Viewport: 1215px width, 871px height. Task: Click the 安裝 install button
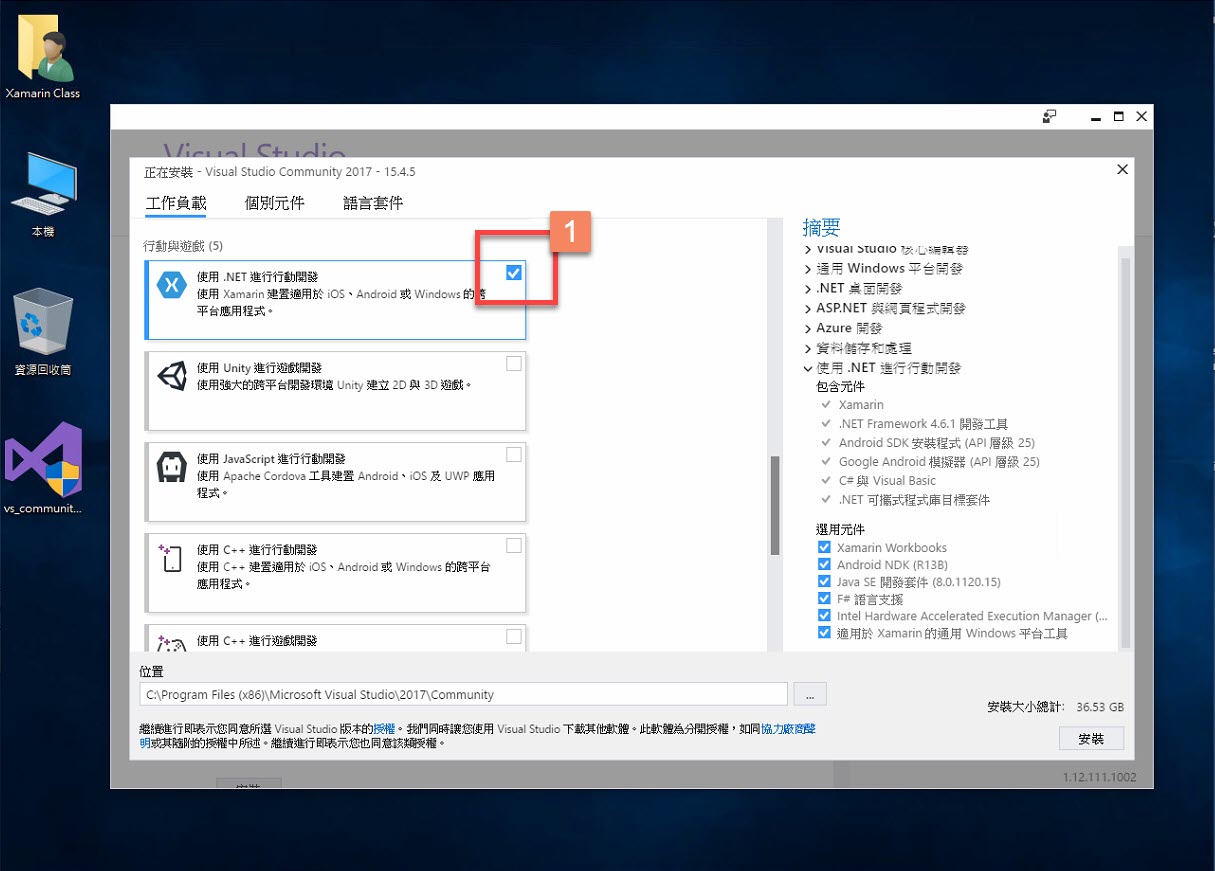(x=1091, y=738)
